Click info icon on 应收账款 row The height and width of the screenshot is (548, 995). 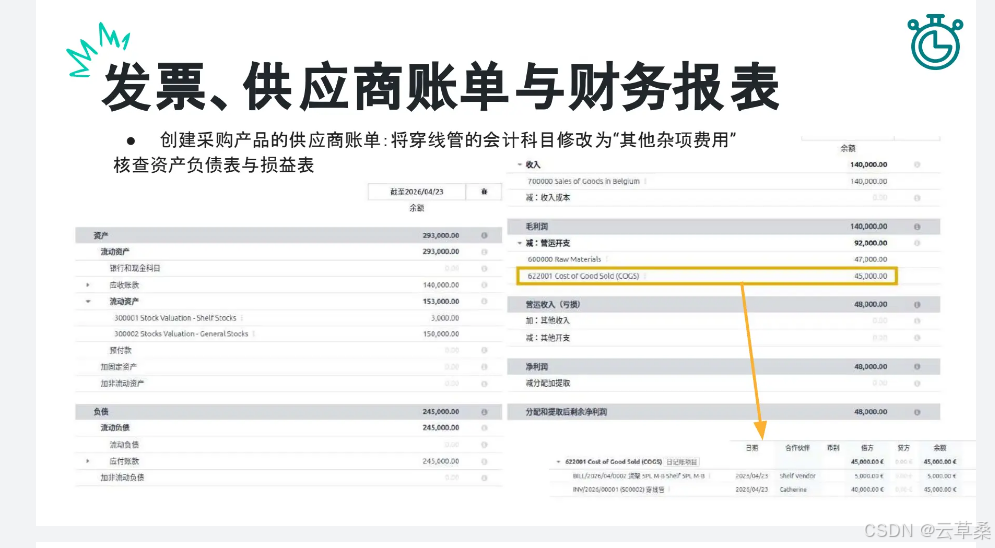pos(484,285)
